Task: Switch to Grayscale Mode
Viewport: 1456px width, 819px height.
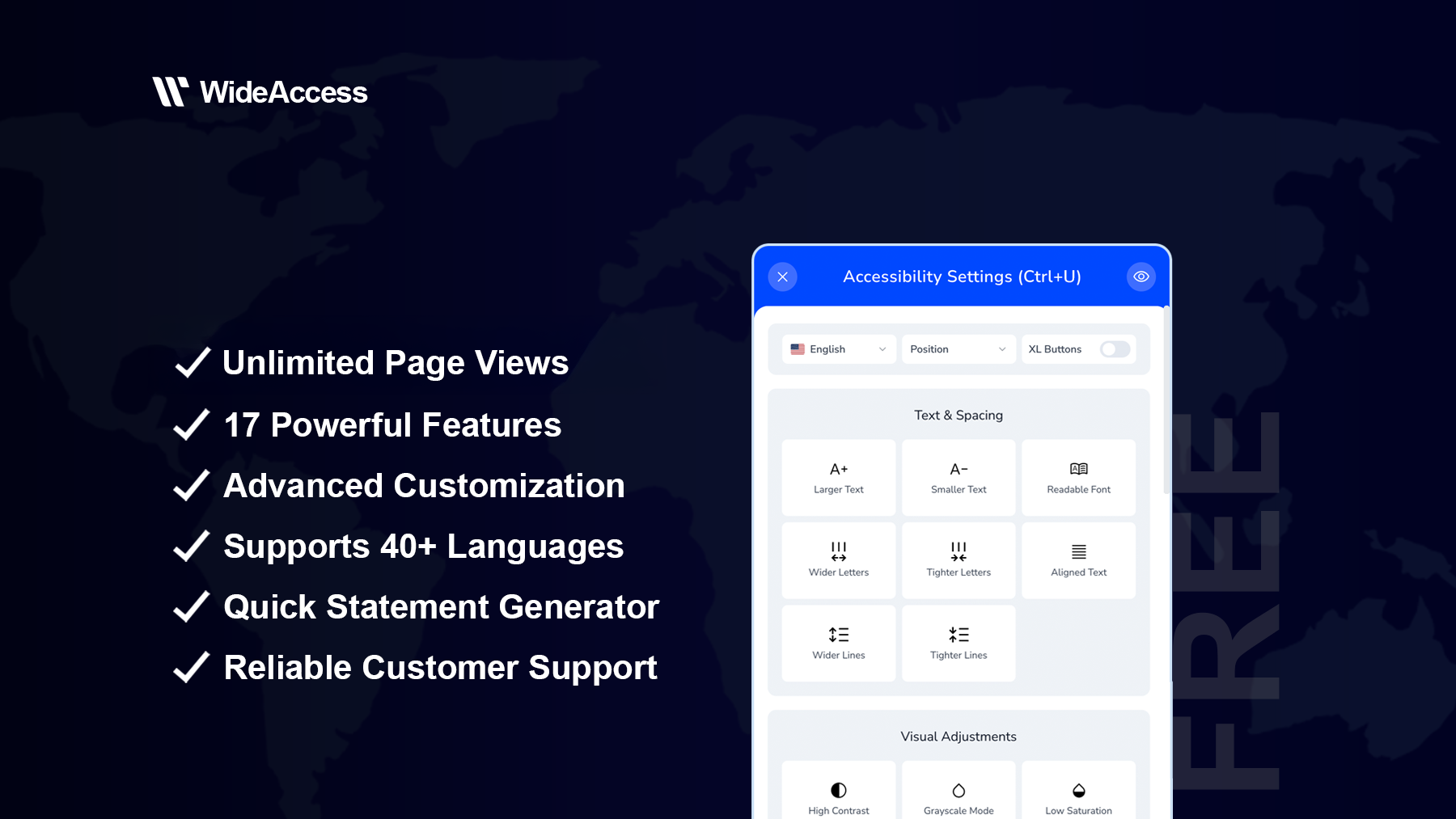Action: click(x=958, y=796)
